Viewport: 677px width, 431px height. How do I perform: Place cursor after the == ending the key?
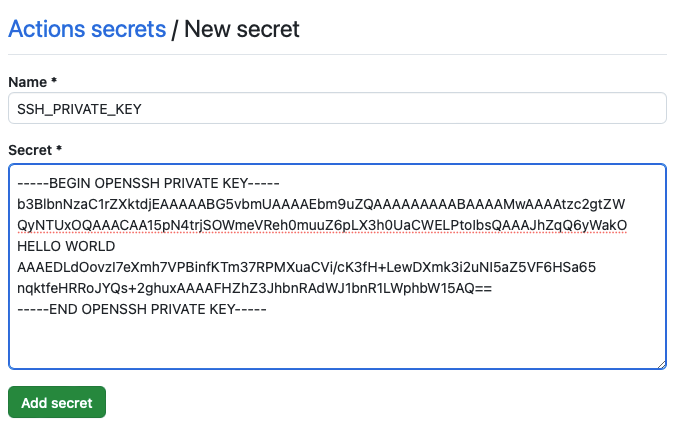(493, 288)
